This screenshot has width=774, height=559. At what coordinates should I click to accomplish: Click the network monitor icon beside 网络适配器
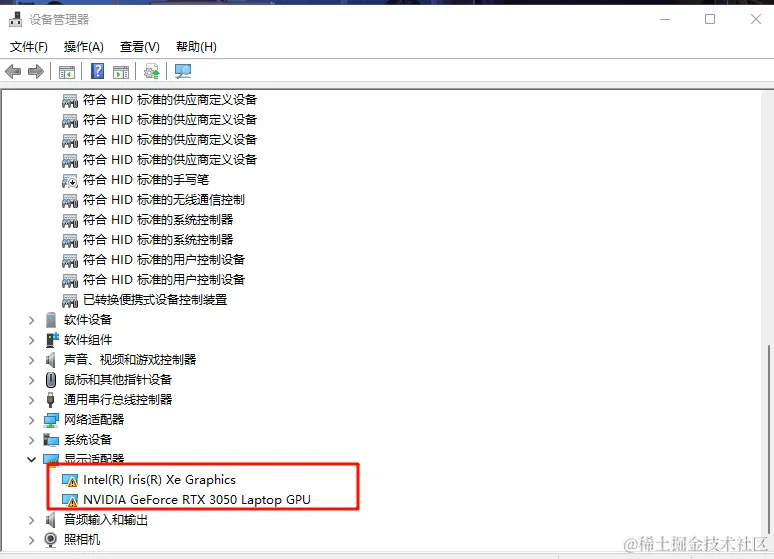tap(51, 420)
